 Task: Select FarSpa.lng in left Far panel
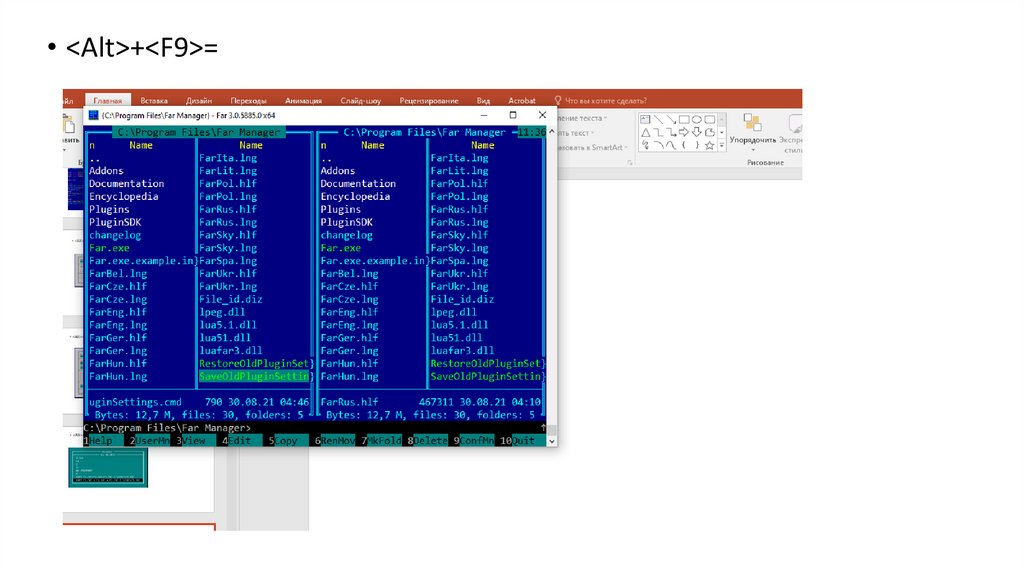point(228,261)
